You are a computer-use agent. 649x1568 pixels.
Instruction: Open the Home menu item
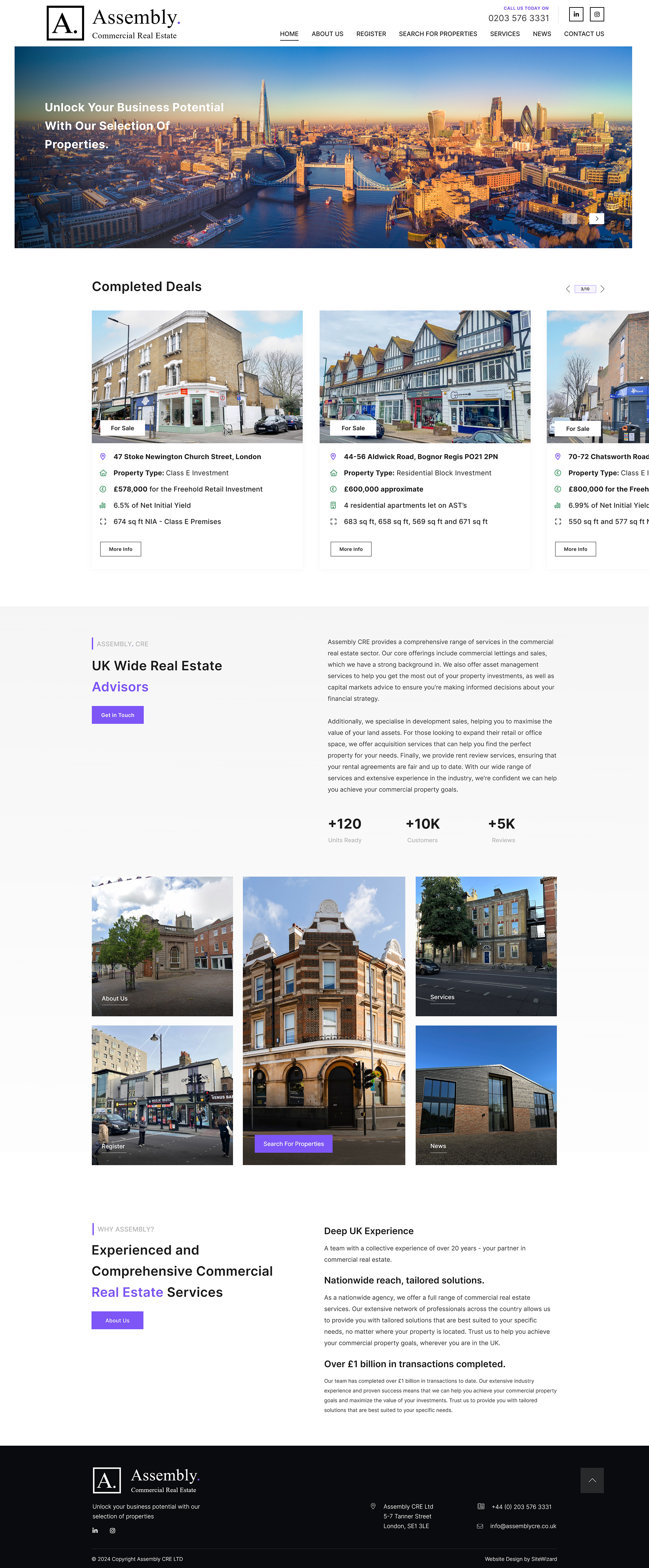(289, 34)
